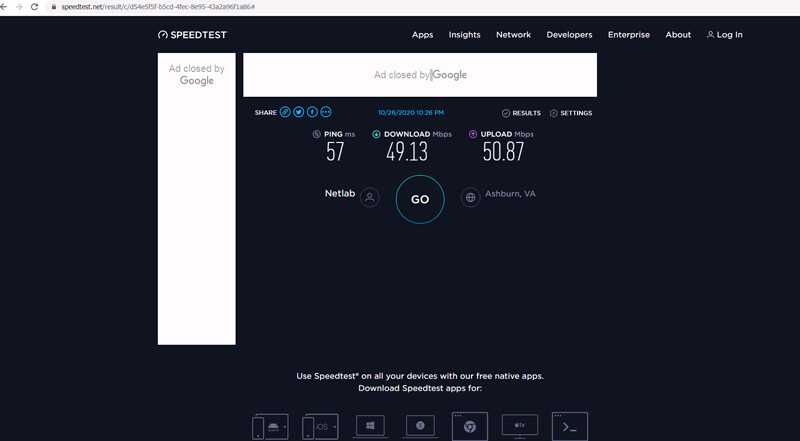Go forward in the browser
Screen dimensions: 800x441
click(19, 7)
